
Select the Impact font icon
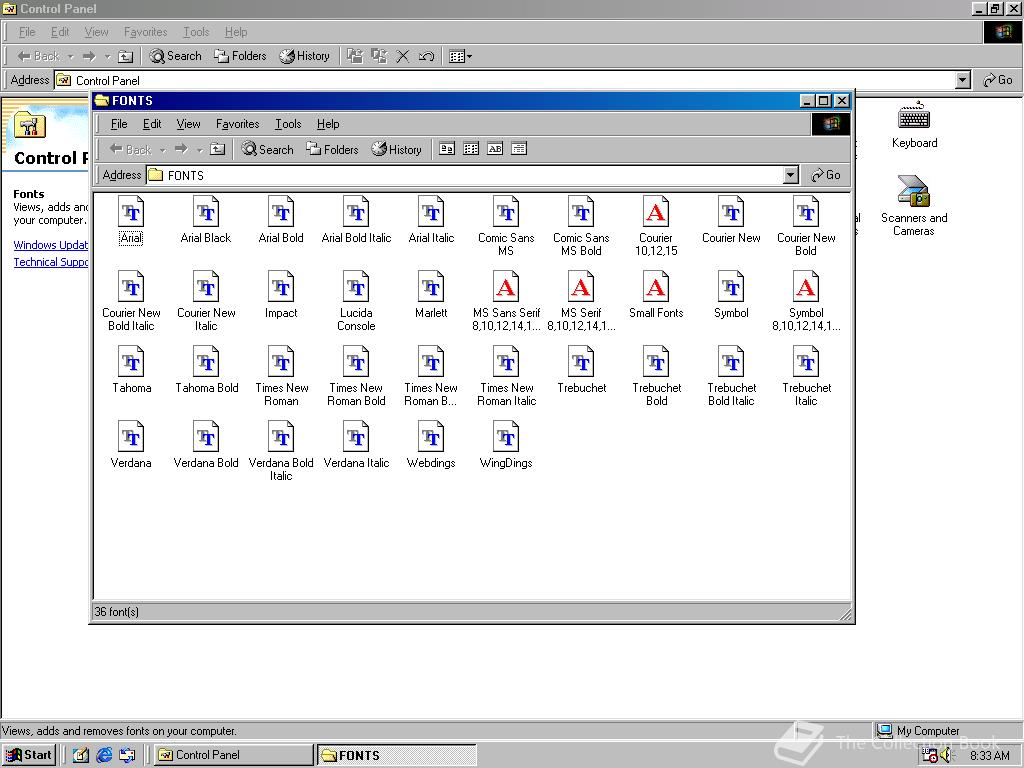(281, 288)
